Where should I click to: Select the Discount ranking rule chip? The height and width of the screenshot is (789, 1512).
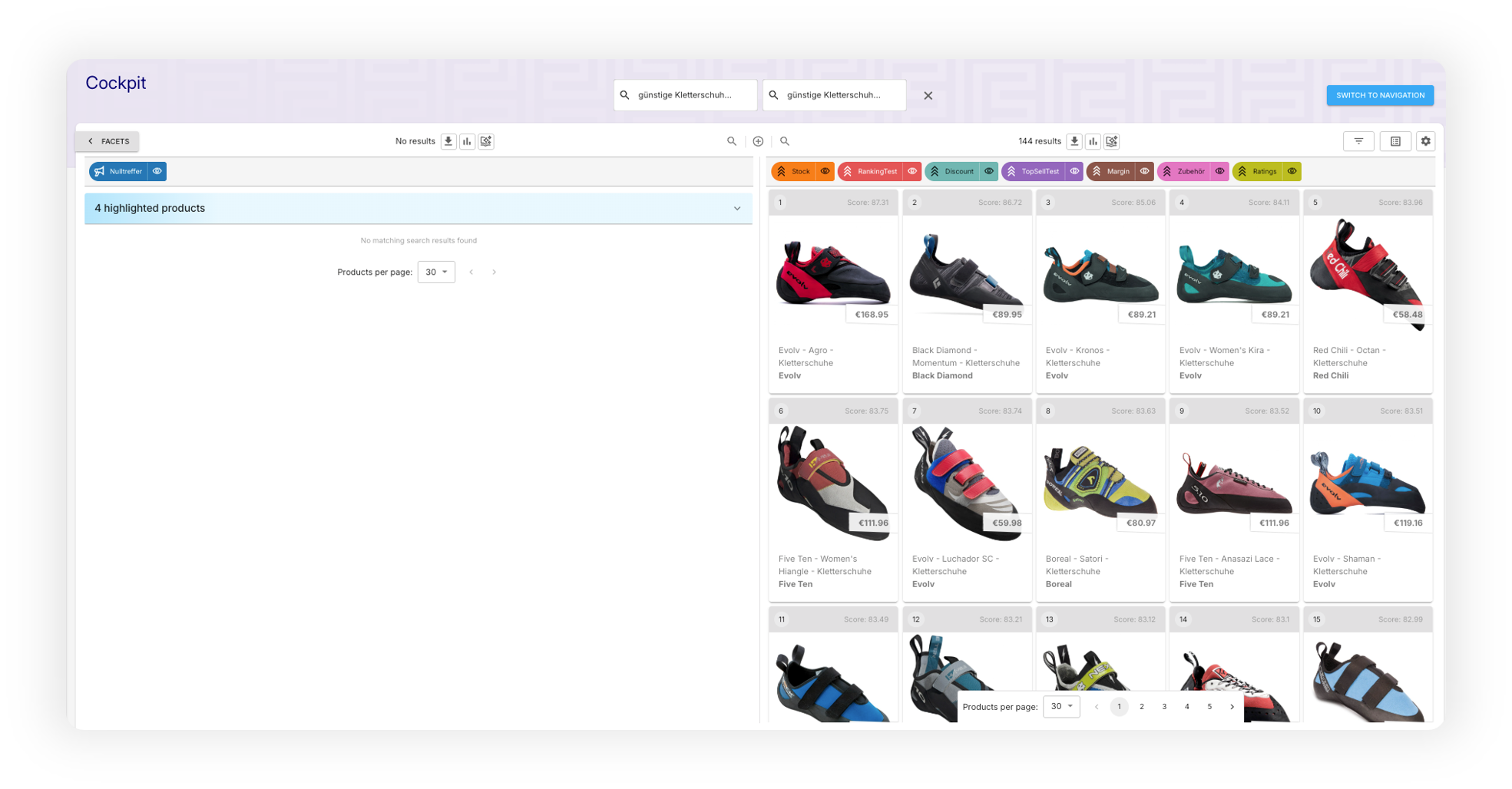952,171
